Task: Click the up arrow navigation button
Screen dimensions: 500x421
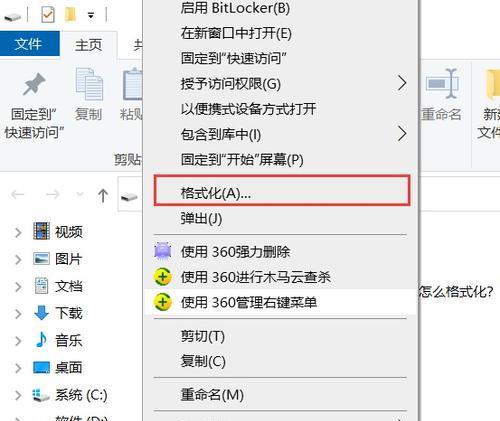Action: [103, 195]
